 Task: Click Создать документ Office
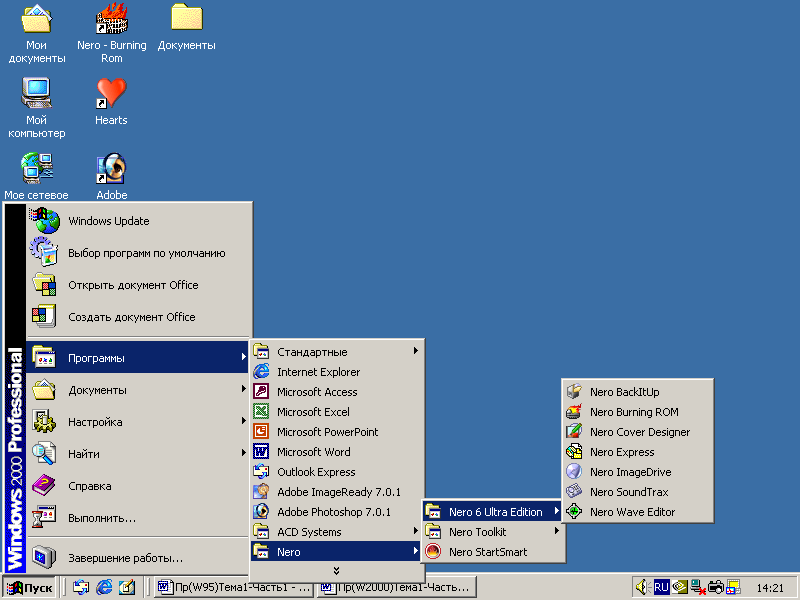click(x=138, y=317)
